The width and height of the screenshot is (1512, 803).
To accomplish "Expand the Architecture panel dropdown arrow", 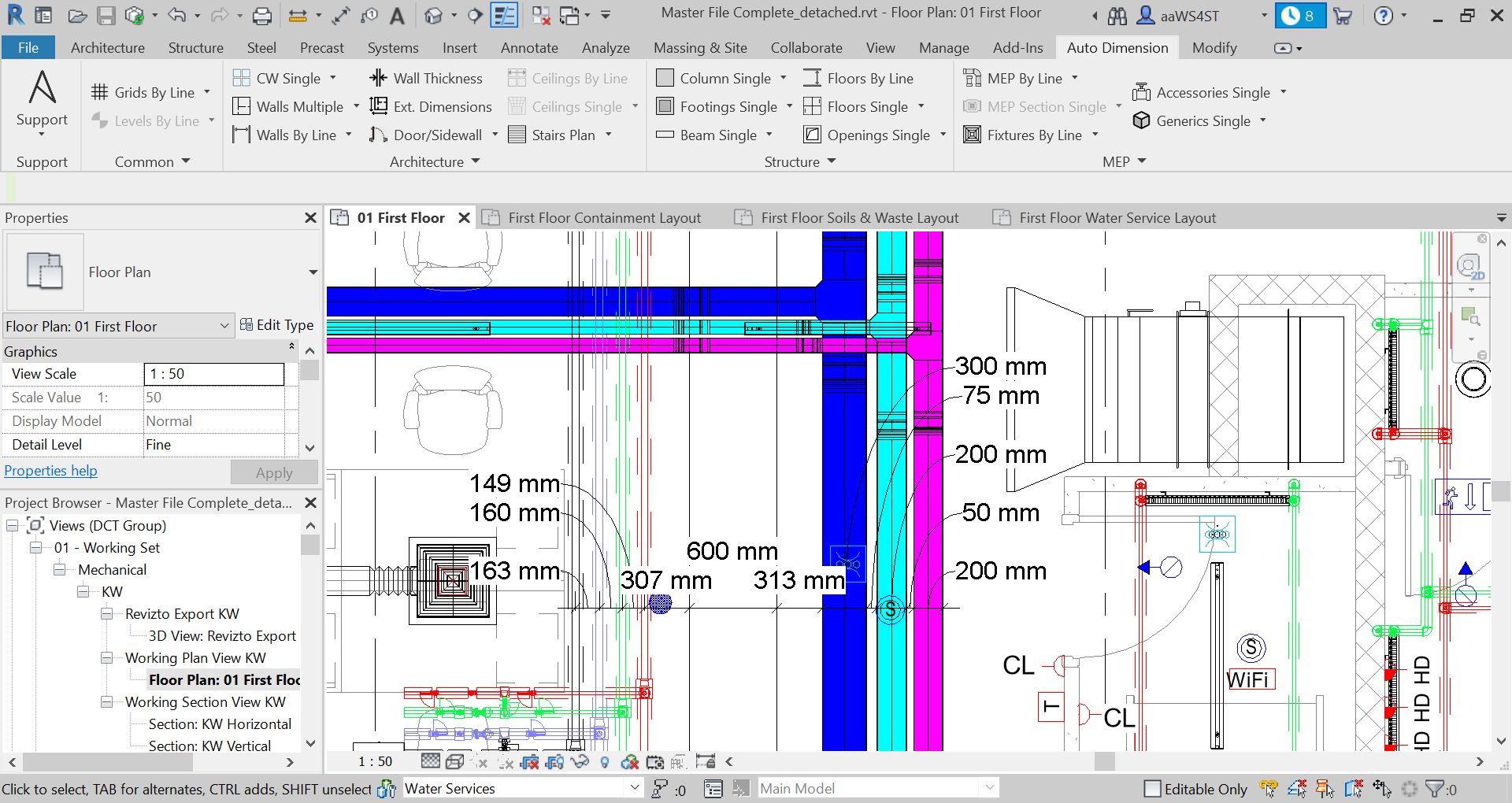I will point(476,161).
